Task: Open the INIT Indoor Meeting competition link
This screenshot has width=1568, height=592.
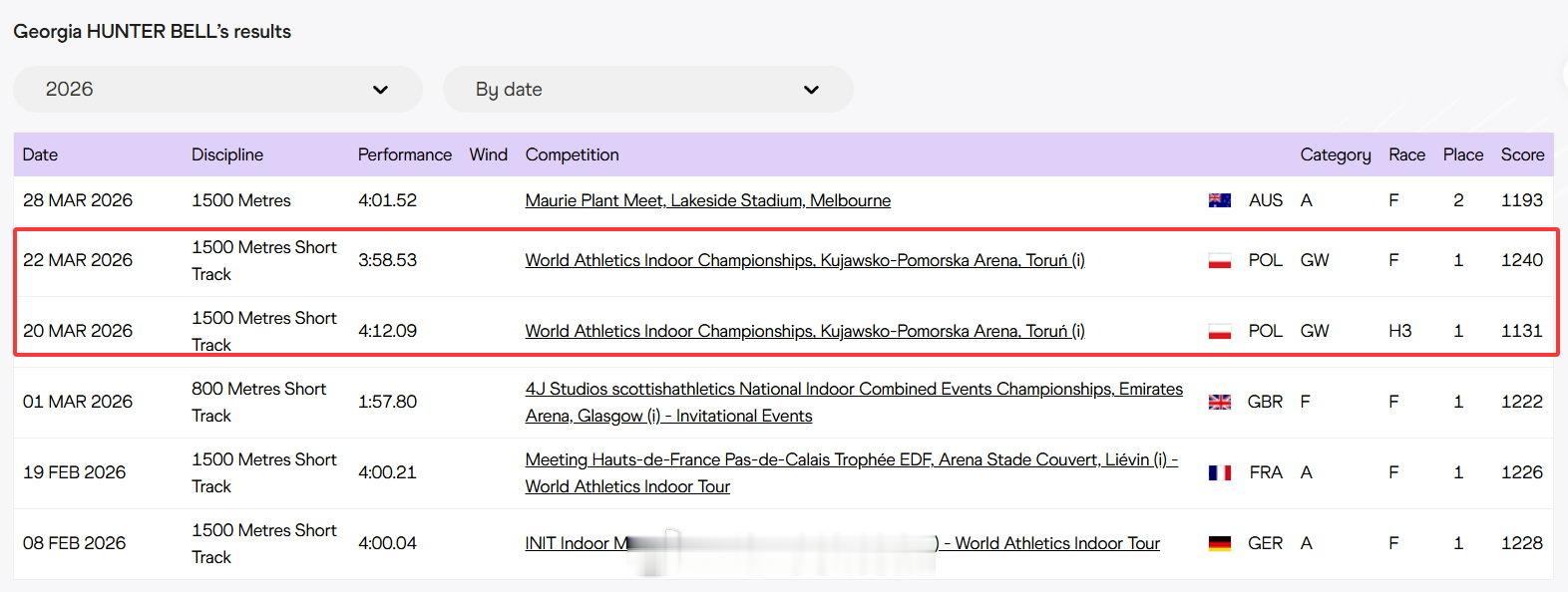Action: point(843,543)
